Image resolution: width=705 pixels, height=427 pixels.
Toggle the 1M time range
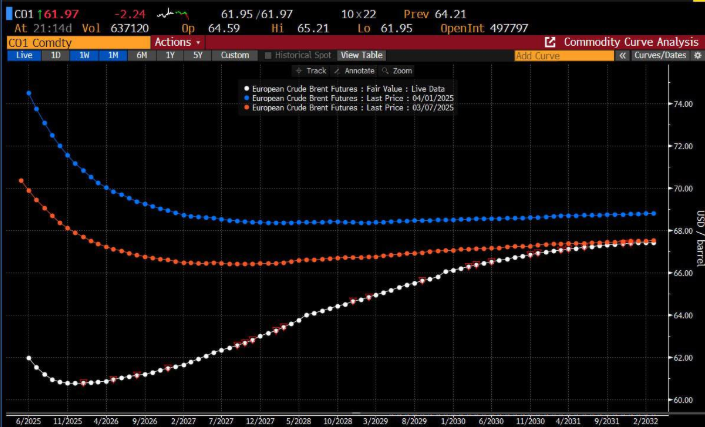tap(114, 56)
